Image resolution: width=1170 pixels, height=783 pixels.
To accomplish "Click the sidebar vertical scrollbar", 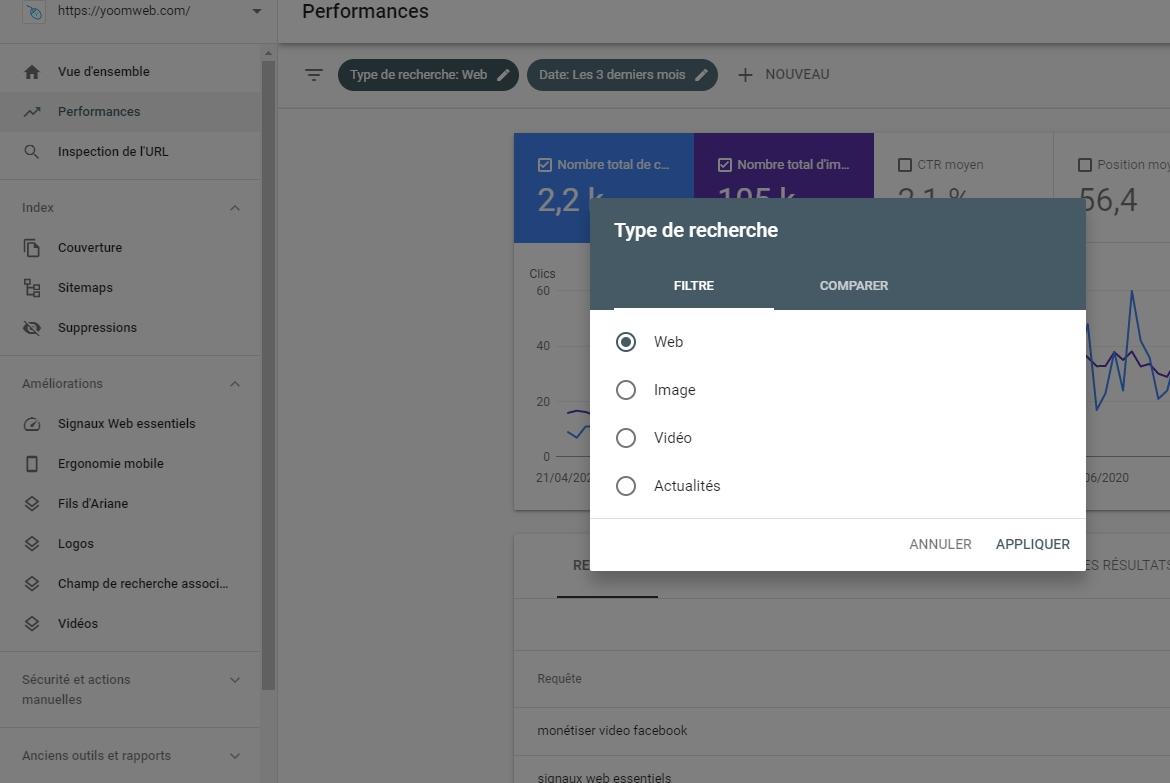I will [x=268, y=370].
